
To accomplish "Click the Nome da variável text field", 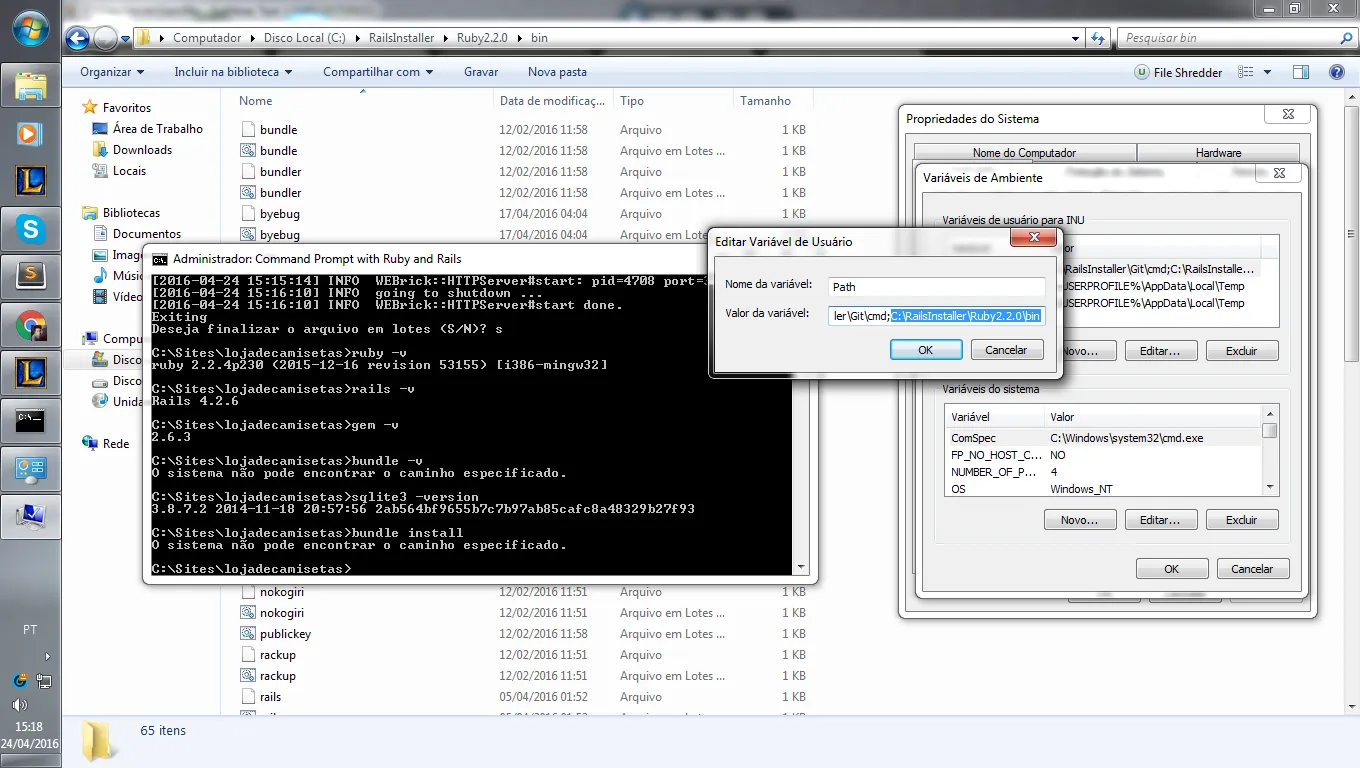I will (x=936, y=287).
